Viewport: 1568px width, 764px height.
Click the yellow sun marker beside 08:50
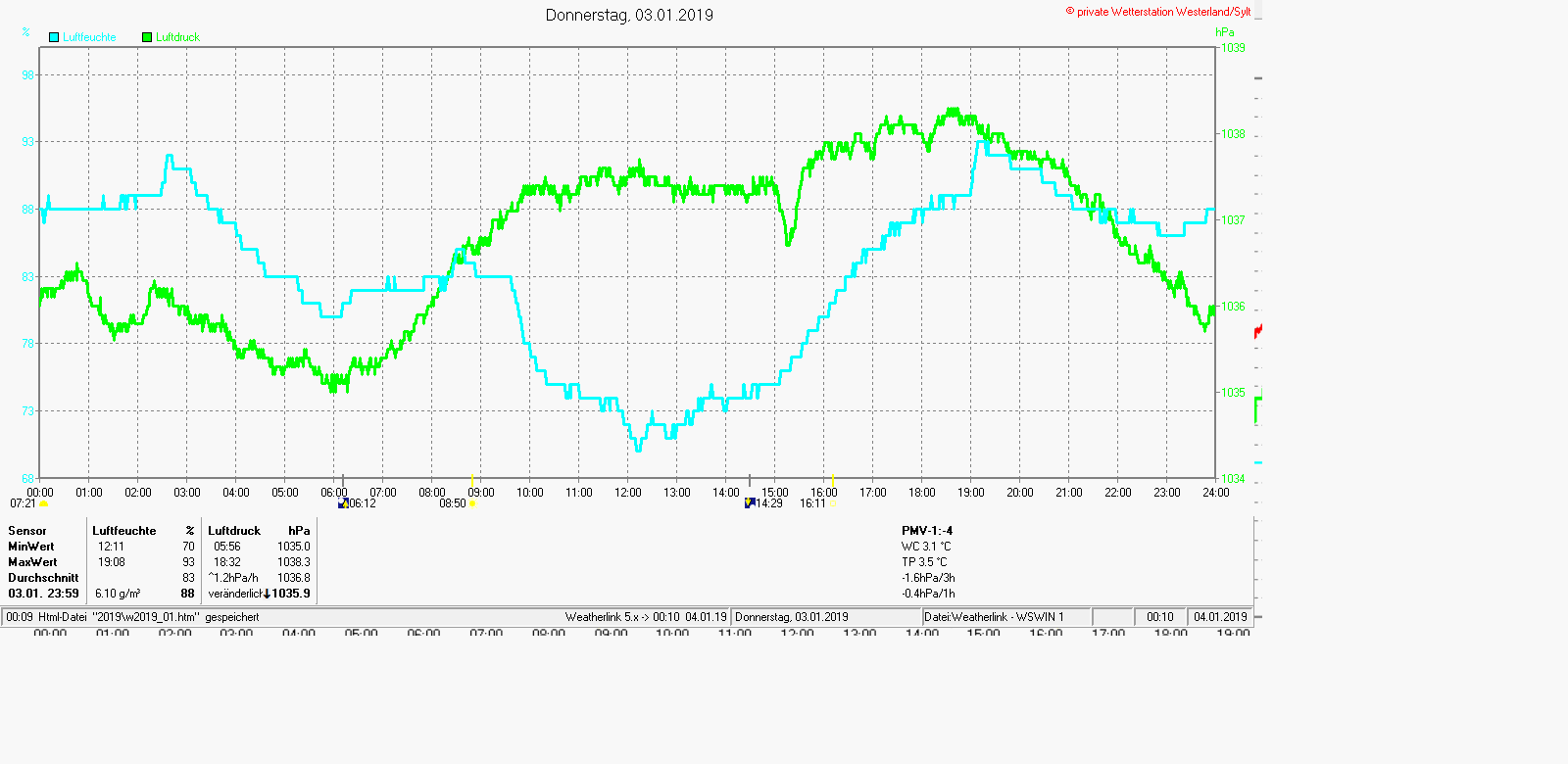pos(473,503)
